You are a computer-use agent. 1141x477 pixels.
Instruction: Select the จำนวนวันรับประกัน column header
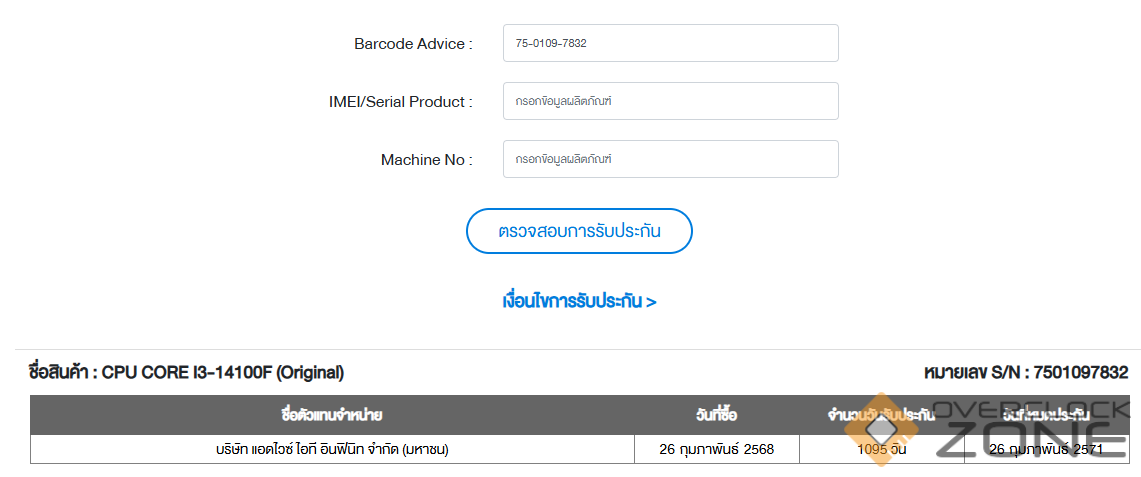(x=880, y=415)
